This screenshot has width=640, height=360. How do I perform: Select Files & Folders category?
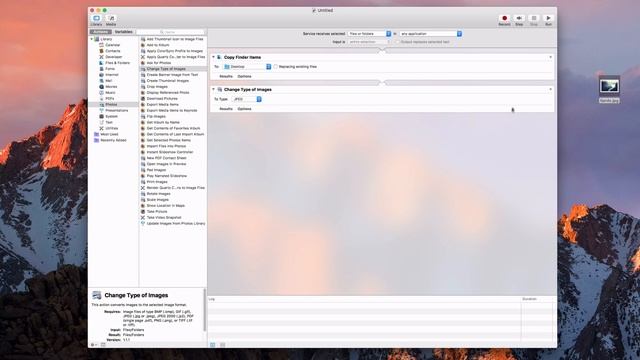117,63
